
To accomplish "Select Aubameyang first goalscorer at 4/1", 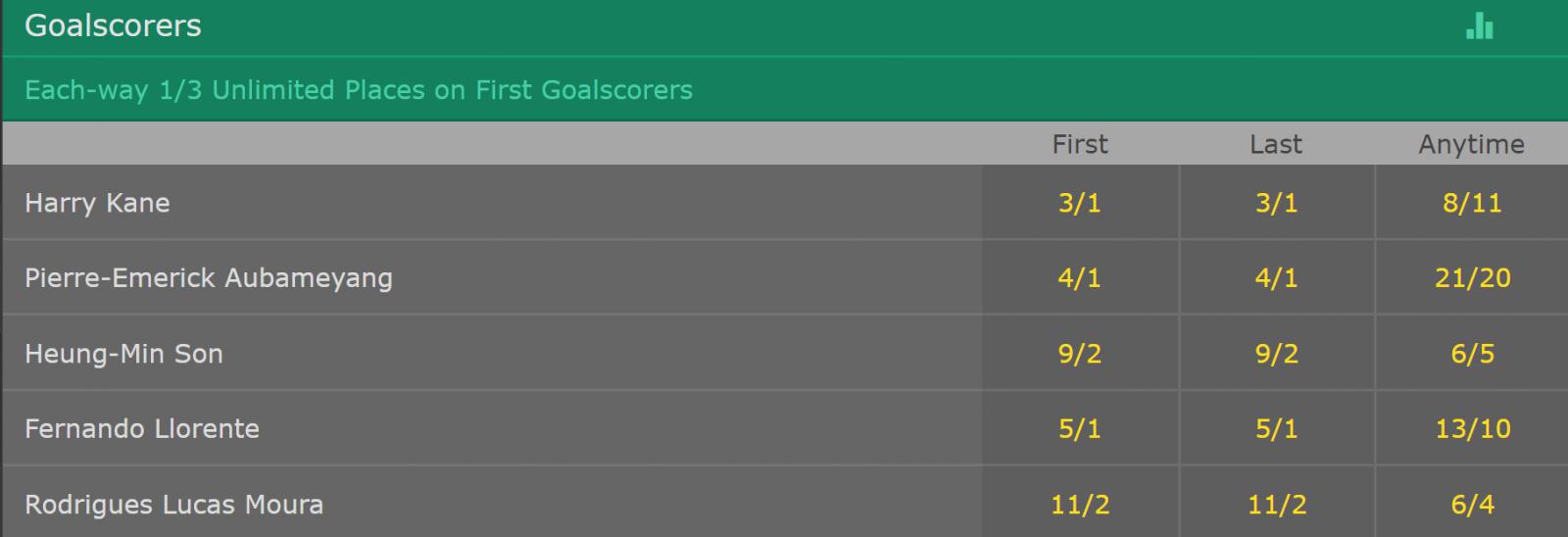I will [1080, 278].
